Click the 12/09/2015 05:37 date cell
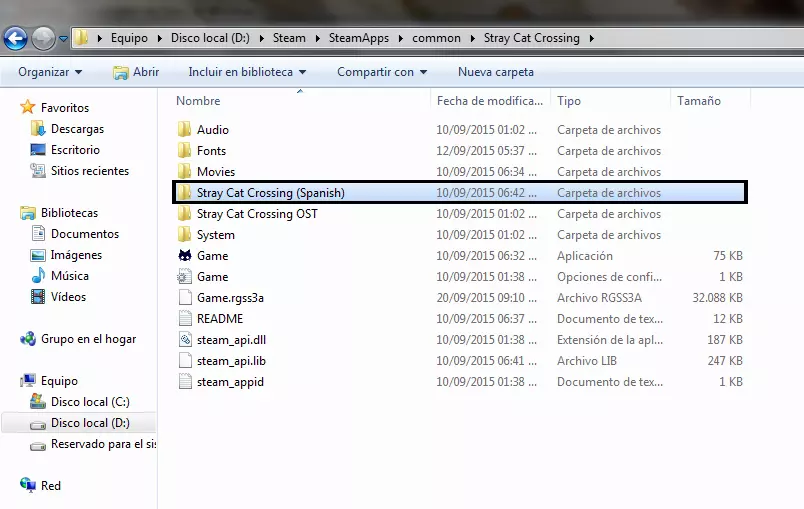 point(486,151)
